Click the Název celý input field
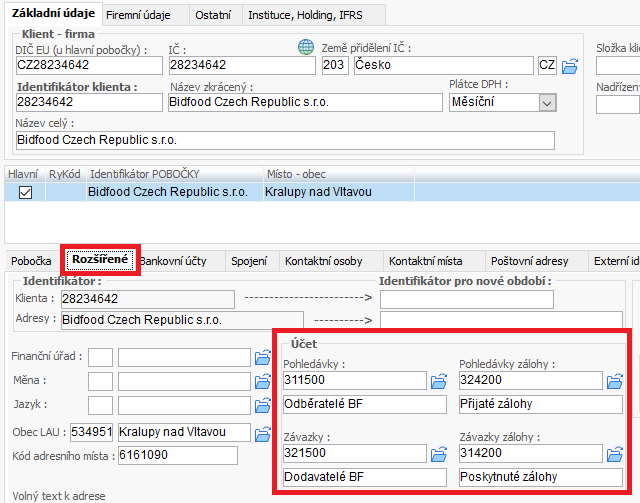 coord(285,140)
